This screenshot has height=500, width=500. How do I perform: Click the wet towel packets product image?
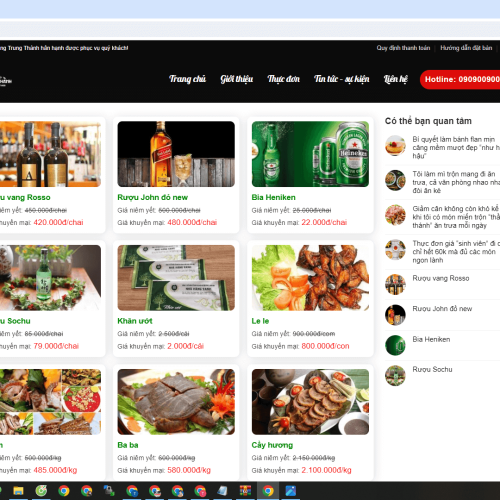click(176, 278)
